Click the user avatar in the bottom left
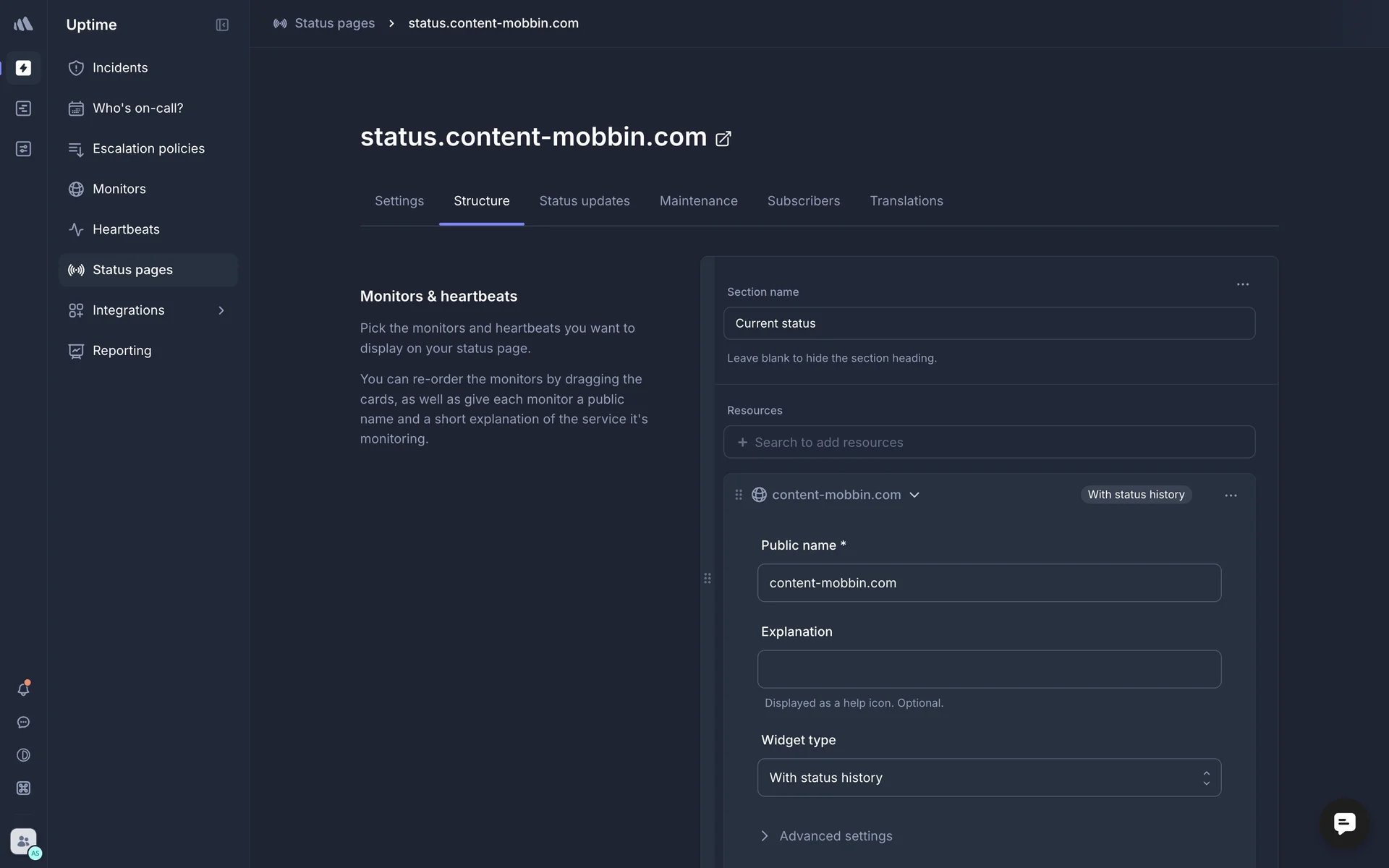Viewport: 1389px width, 868px height. pyautogui.click(x=23, y=841)
